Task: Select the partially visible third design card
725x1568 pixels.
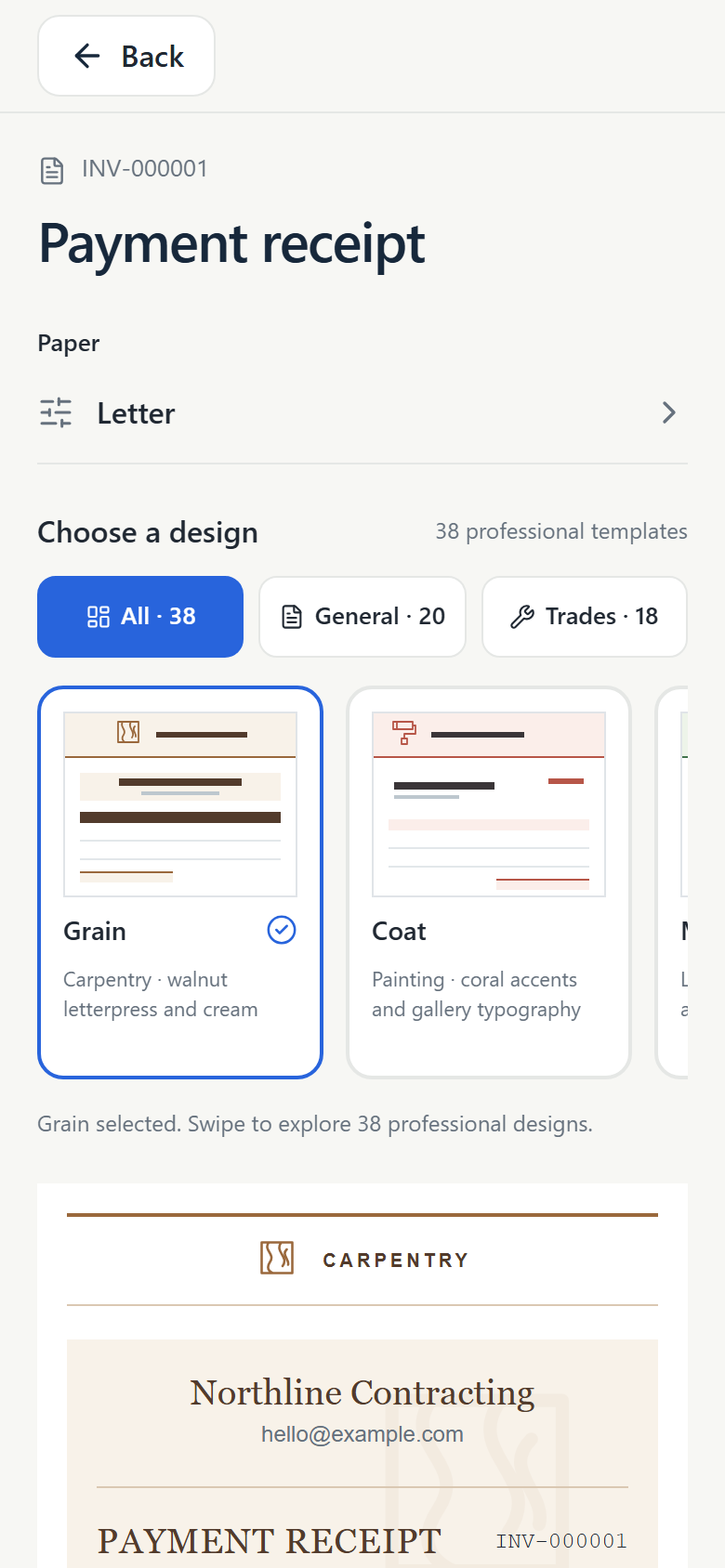Action: pos(672,882)
